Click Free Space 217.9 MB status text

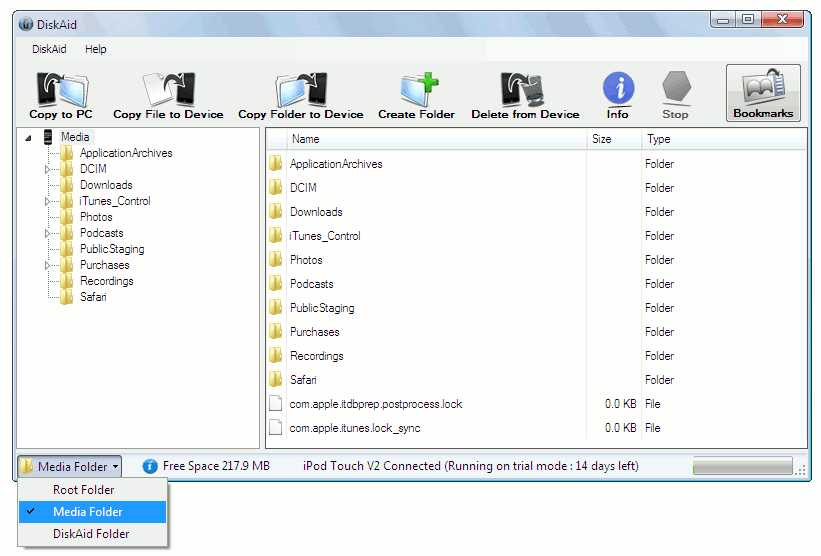tap(216, 466)
